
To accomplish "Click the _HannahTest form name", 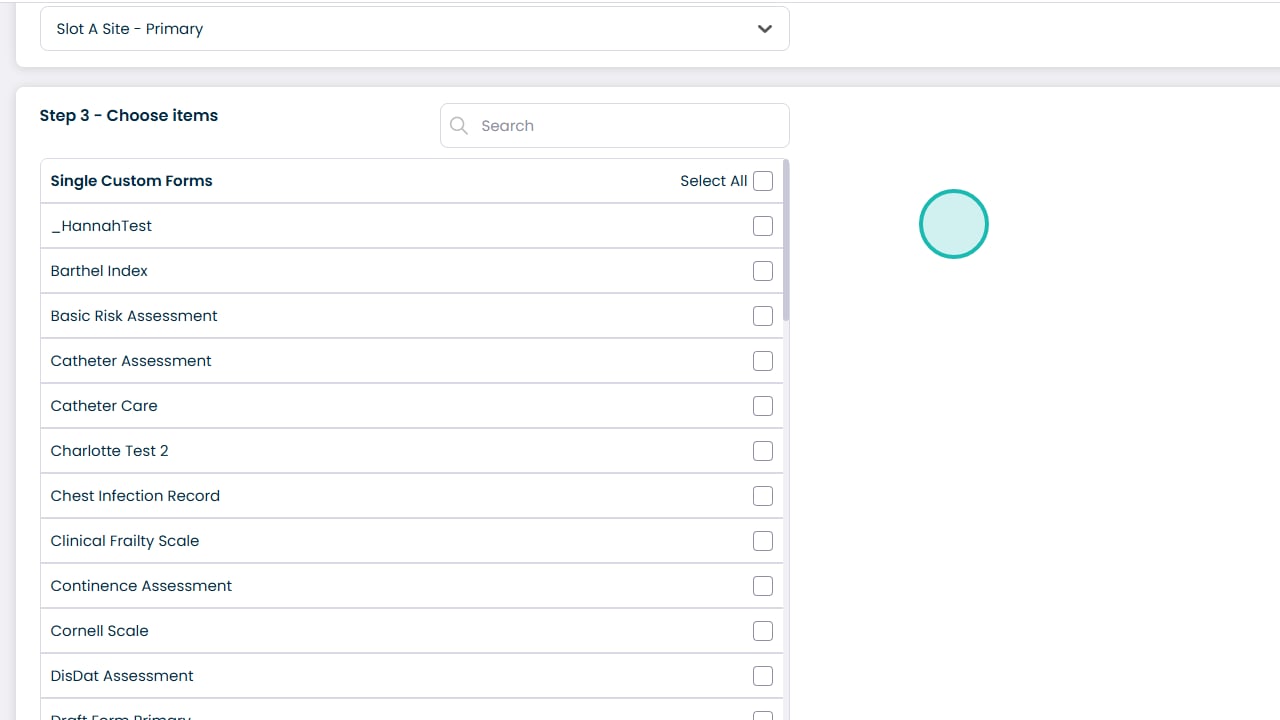I will point(101,226).
